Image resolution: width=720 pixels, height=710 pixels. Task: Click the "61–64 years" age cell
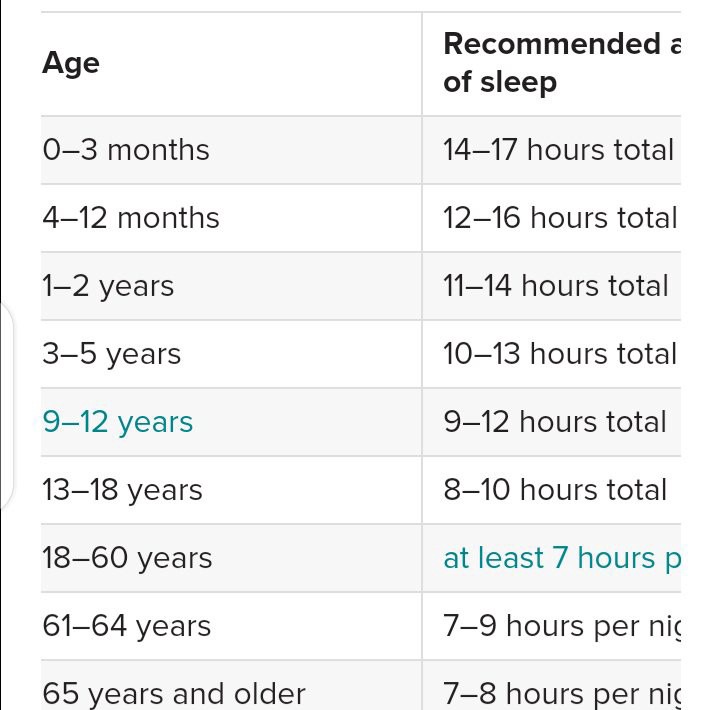pos(126,626)
